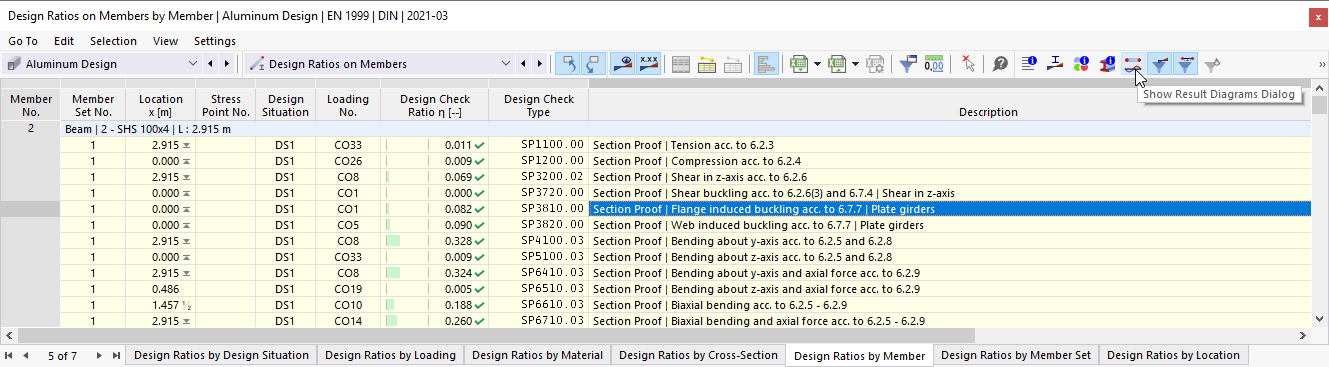Switch to Design Ratios by Member Set tab

coord(1016,355)
